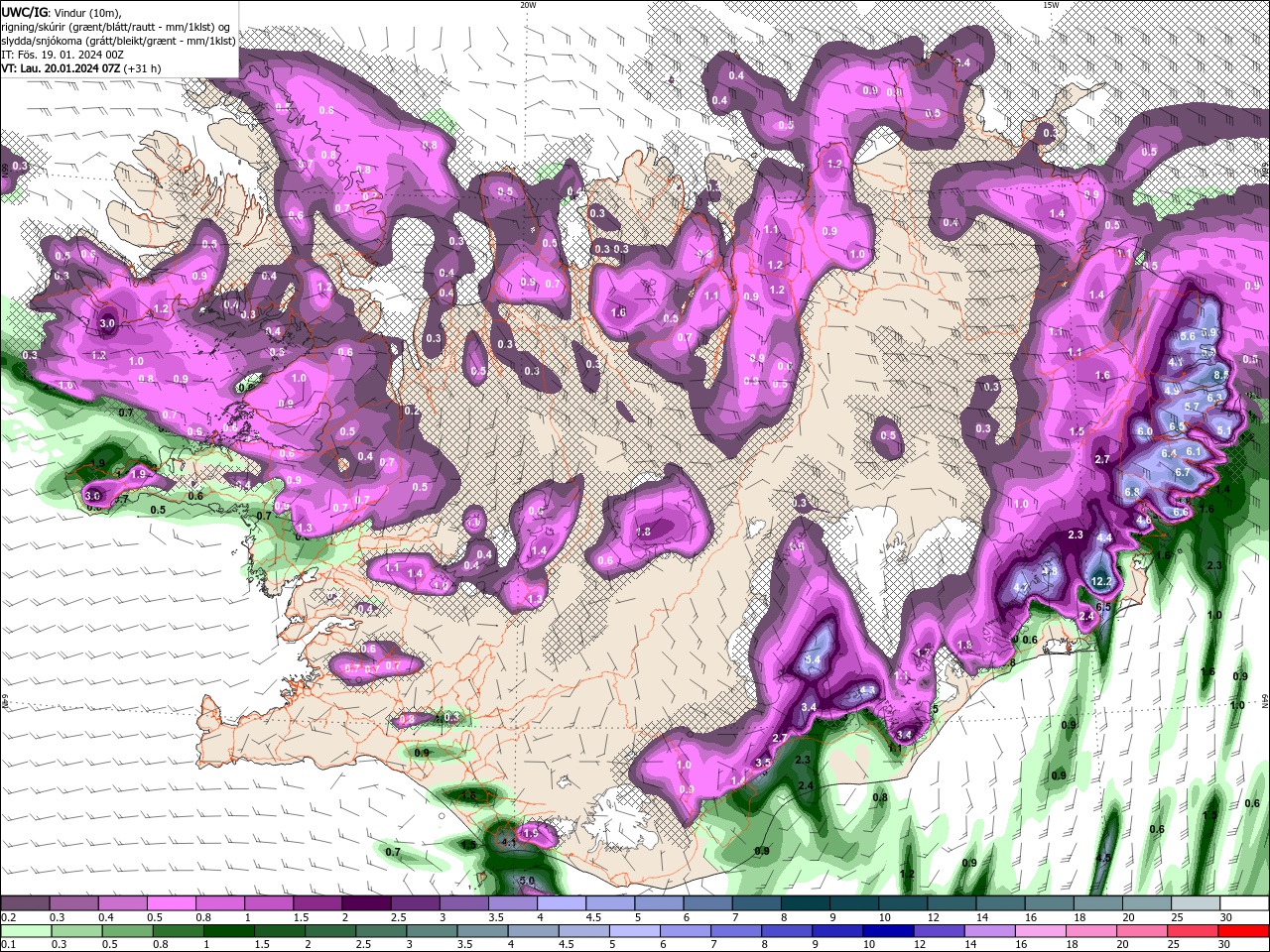Click the '20W' longitude label at top
Screen dimensions: 1270x952
click(x=528, y=5)
